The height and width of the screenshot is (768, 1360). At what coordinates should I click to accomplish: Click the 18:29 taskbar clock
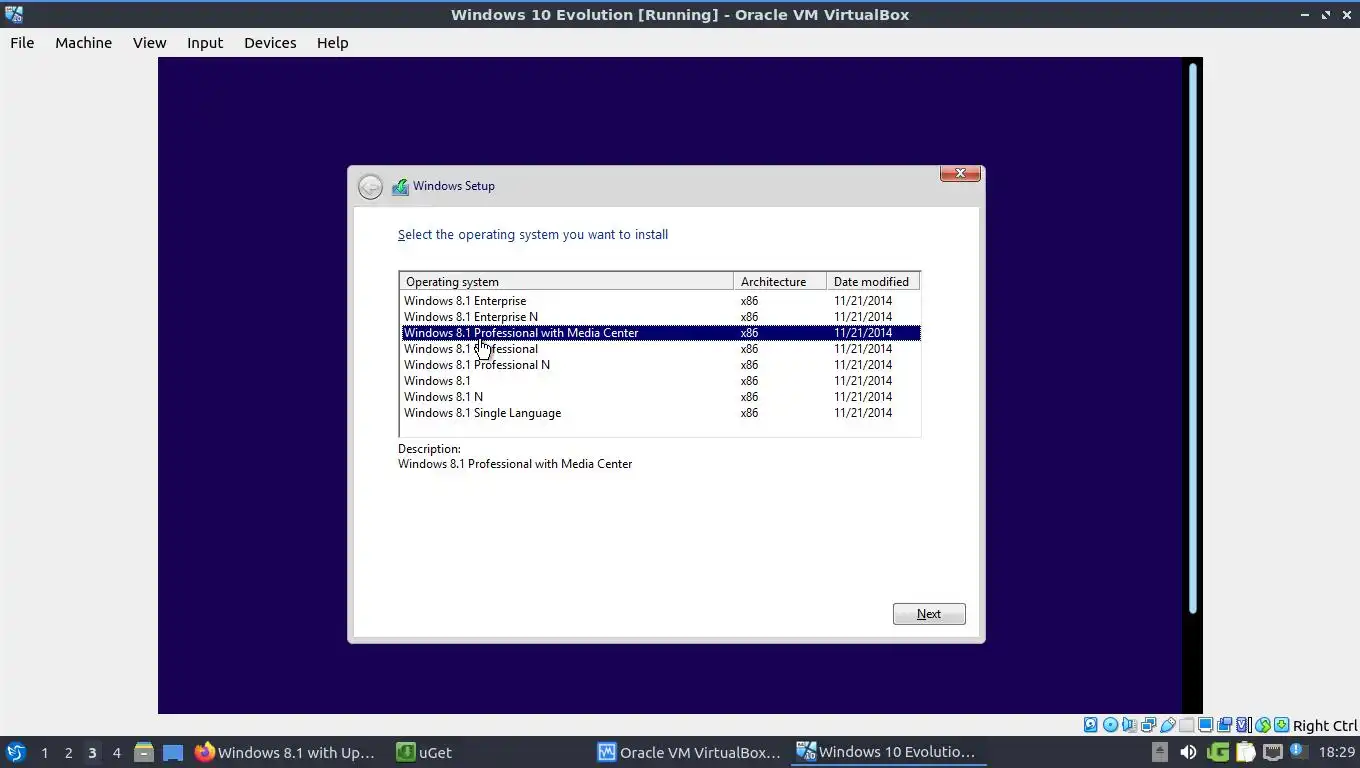(x=1336, y=752)
